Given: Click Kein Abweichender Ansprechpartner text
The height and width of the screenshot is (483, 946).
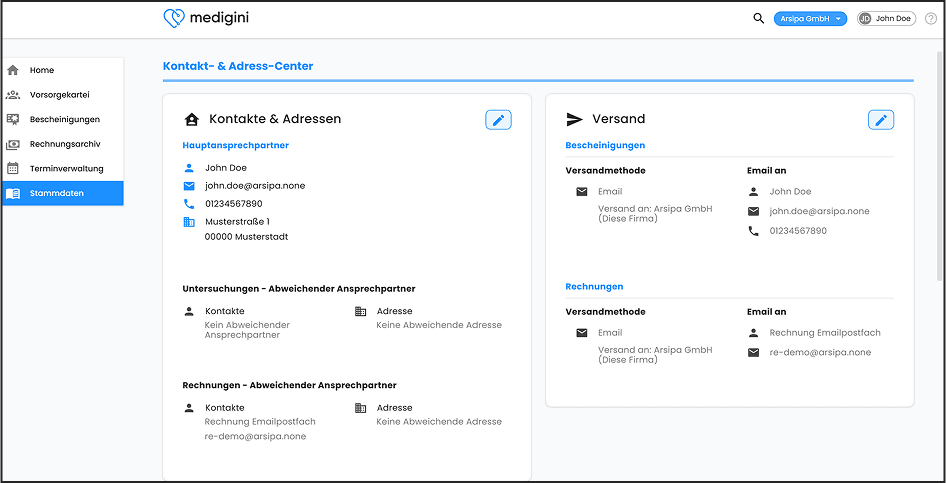Looking at the screenshot, I should 247,330.
